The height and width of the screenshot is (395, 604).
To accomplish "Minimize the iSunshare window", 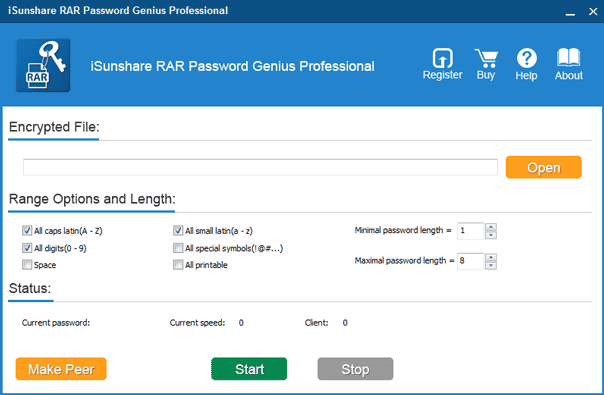I will point(570,12).
